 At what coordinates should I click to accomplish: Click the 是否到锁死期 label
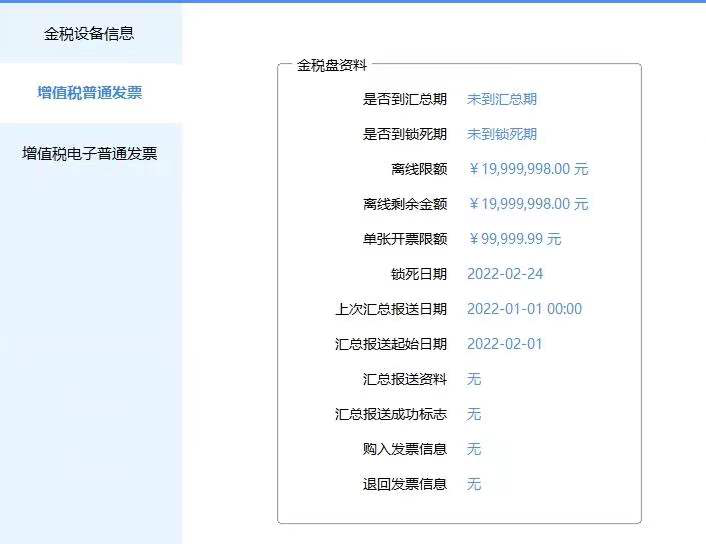pyautogui.click(x=405, y=134)
